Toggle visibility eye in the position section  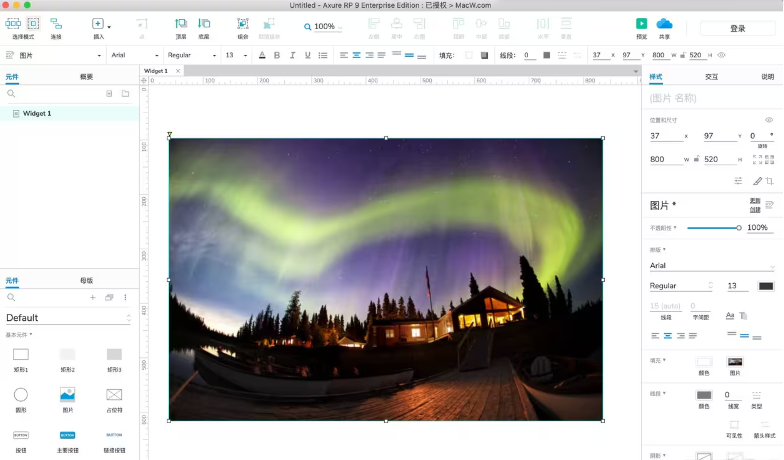coord(769,120)
